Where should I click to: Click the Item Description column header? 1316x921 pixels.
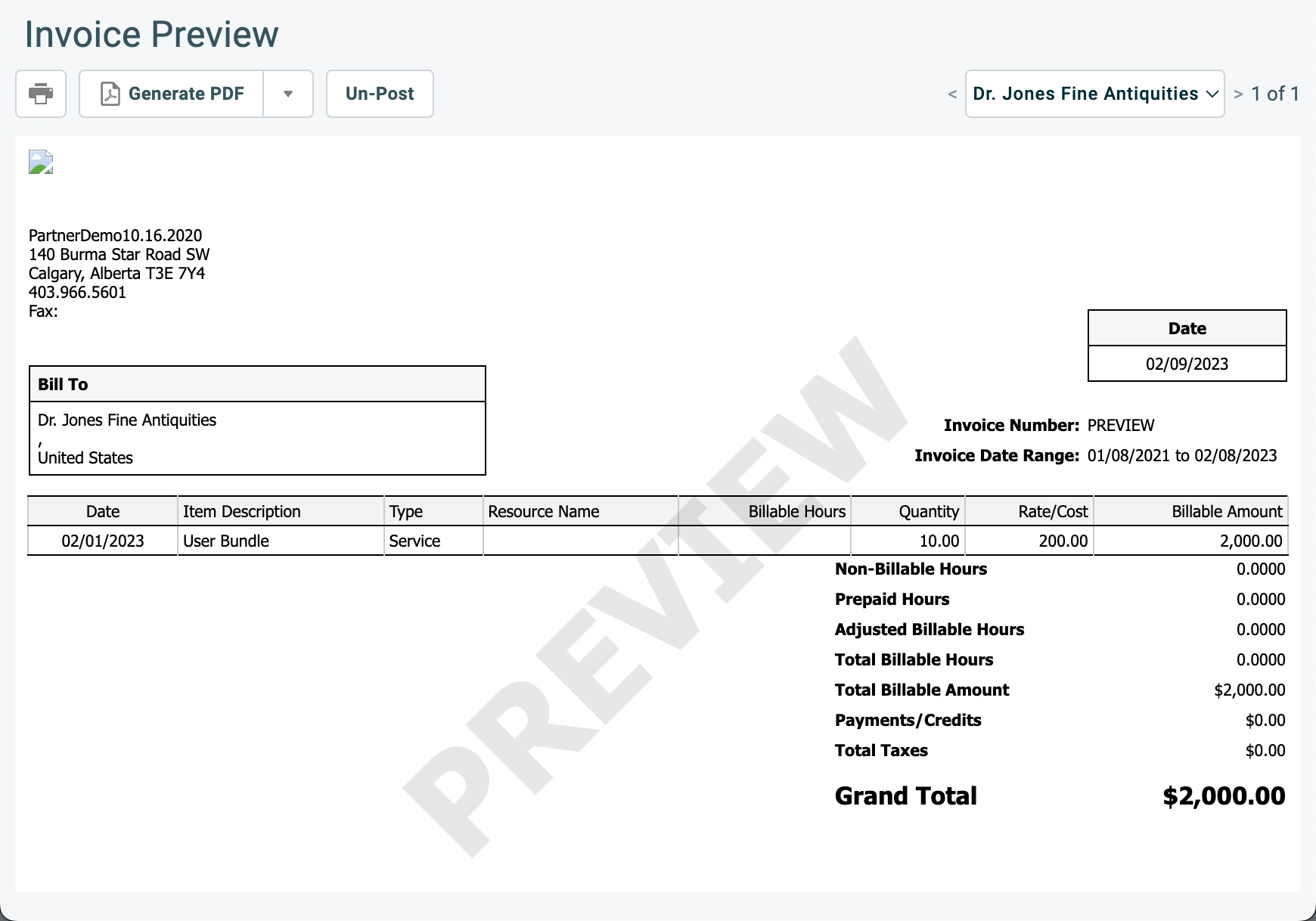click(x=242, y=511)
